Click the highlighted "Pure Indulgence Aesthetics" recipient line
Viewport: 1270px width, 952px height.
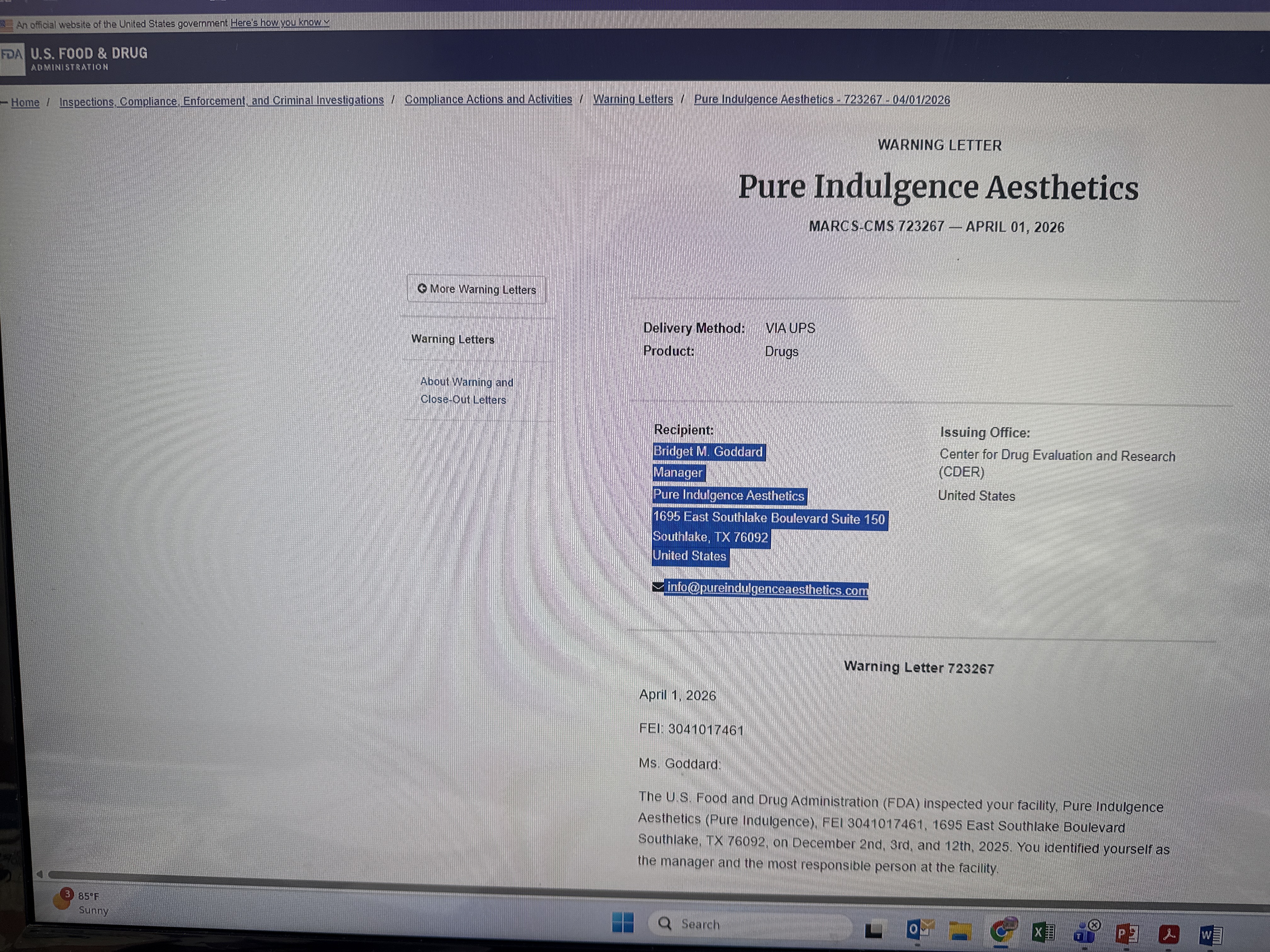click(x=729, y=495)
